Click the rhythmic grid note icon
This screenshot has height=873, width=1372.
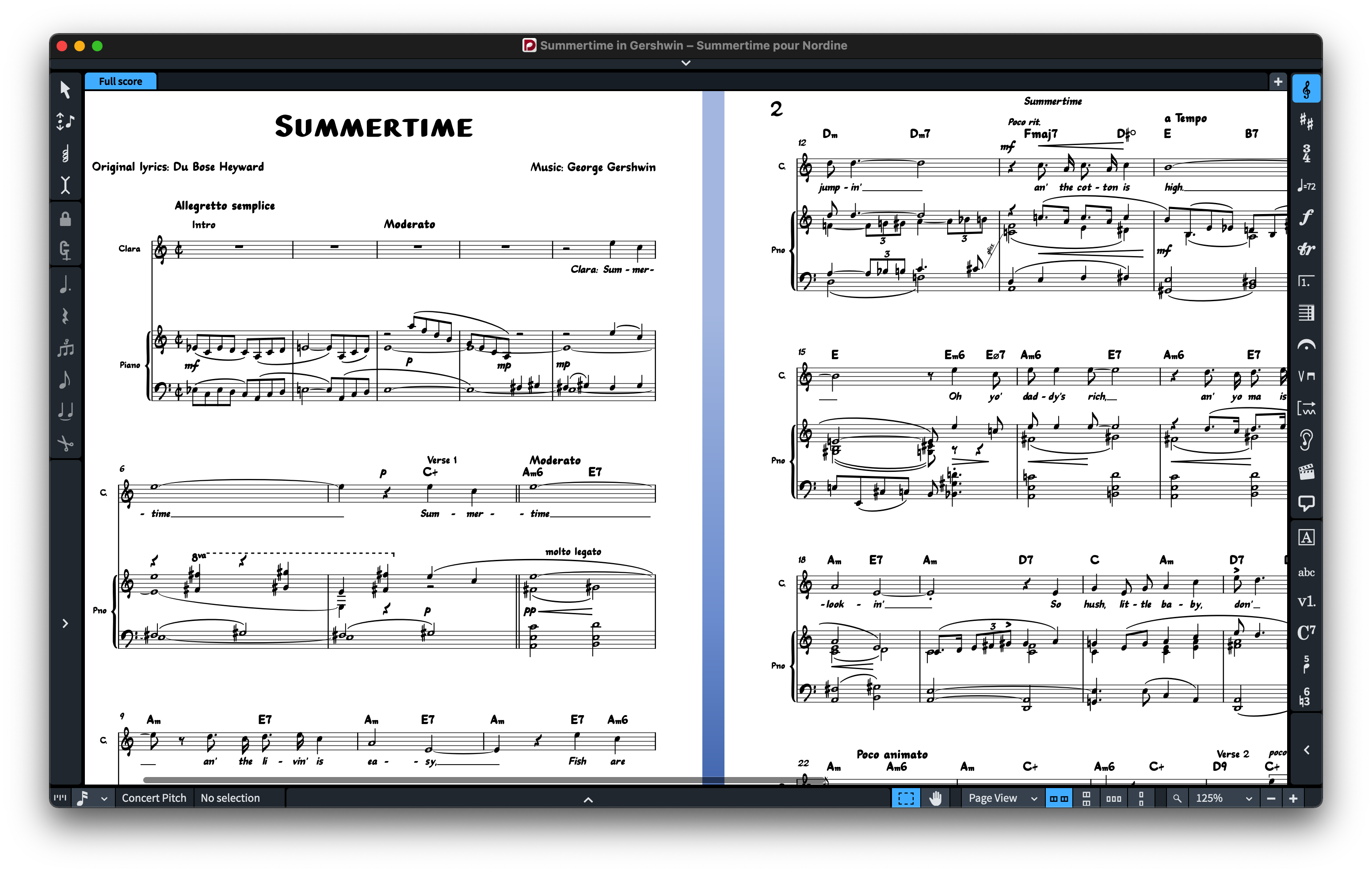[x=83, y=798]
